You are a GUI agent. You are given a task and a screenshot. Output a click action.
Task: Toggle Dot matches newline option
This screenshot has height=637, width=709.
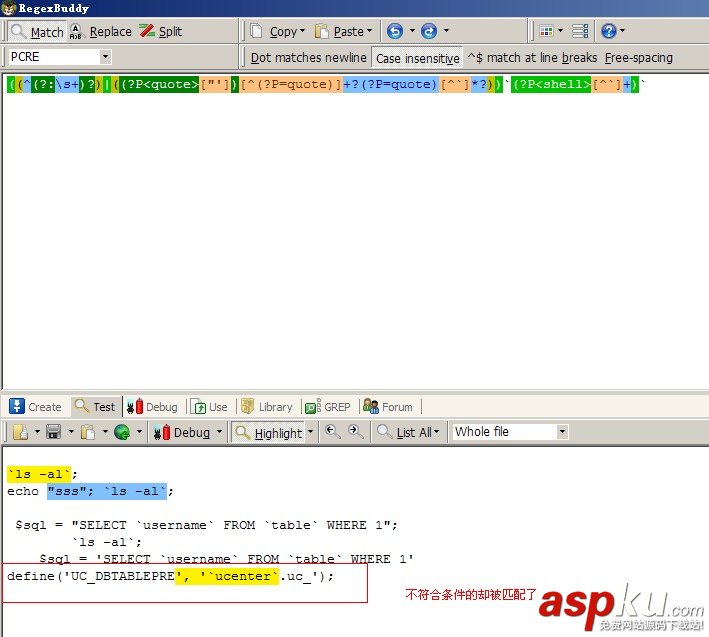click(x=308, y=58)
